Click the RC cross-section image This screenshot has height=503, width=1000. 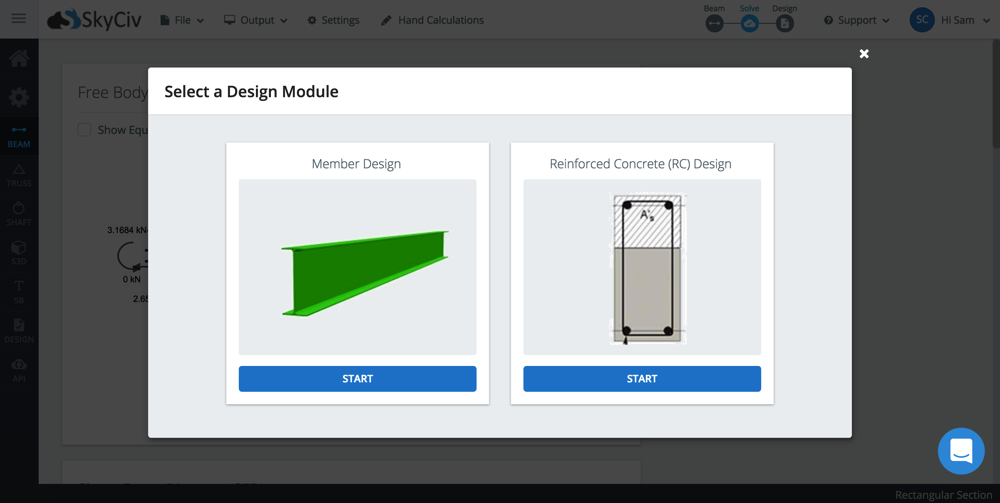pos(648,269)
